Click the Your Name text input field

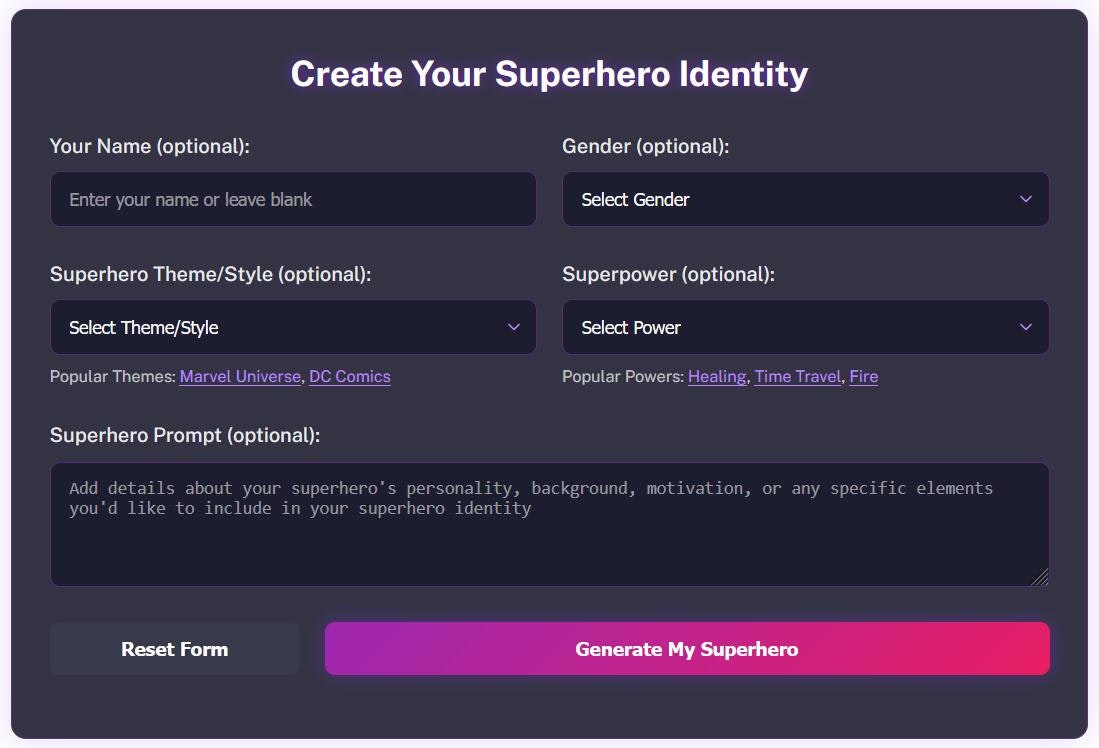[x=293, y=200]
